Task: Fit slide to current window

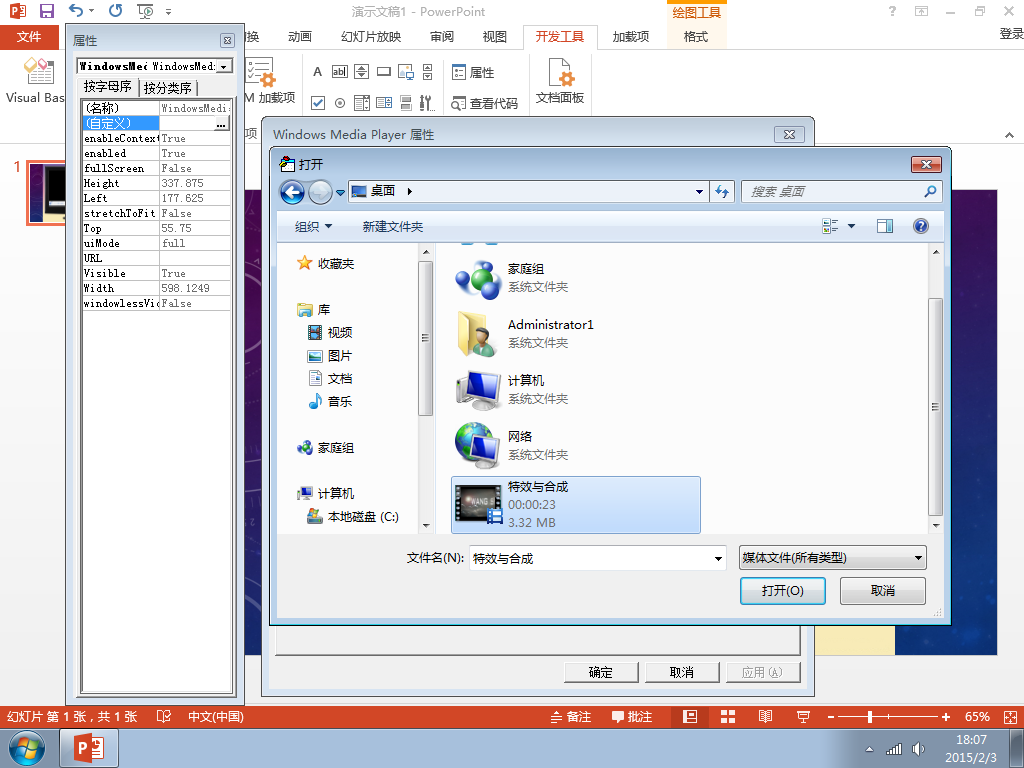Action: coord(1010,716)
